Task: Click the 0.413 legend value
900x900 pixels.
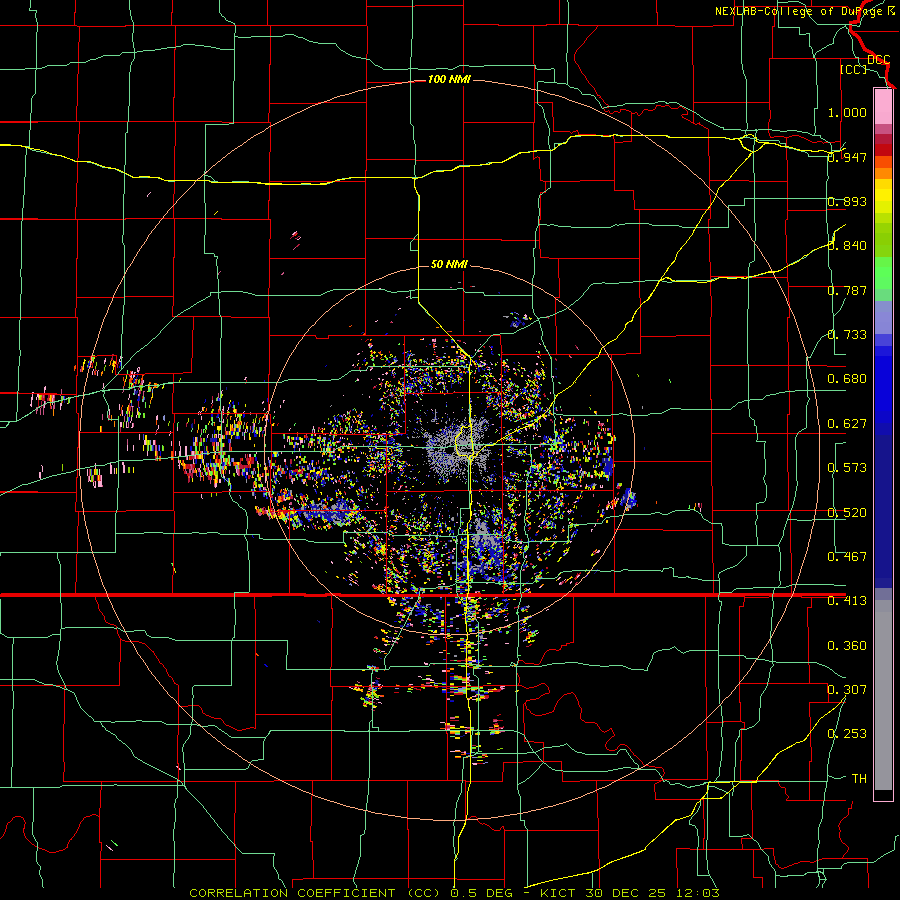Action: pos(847,601)
